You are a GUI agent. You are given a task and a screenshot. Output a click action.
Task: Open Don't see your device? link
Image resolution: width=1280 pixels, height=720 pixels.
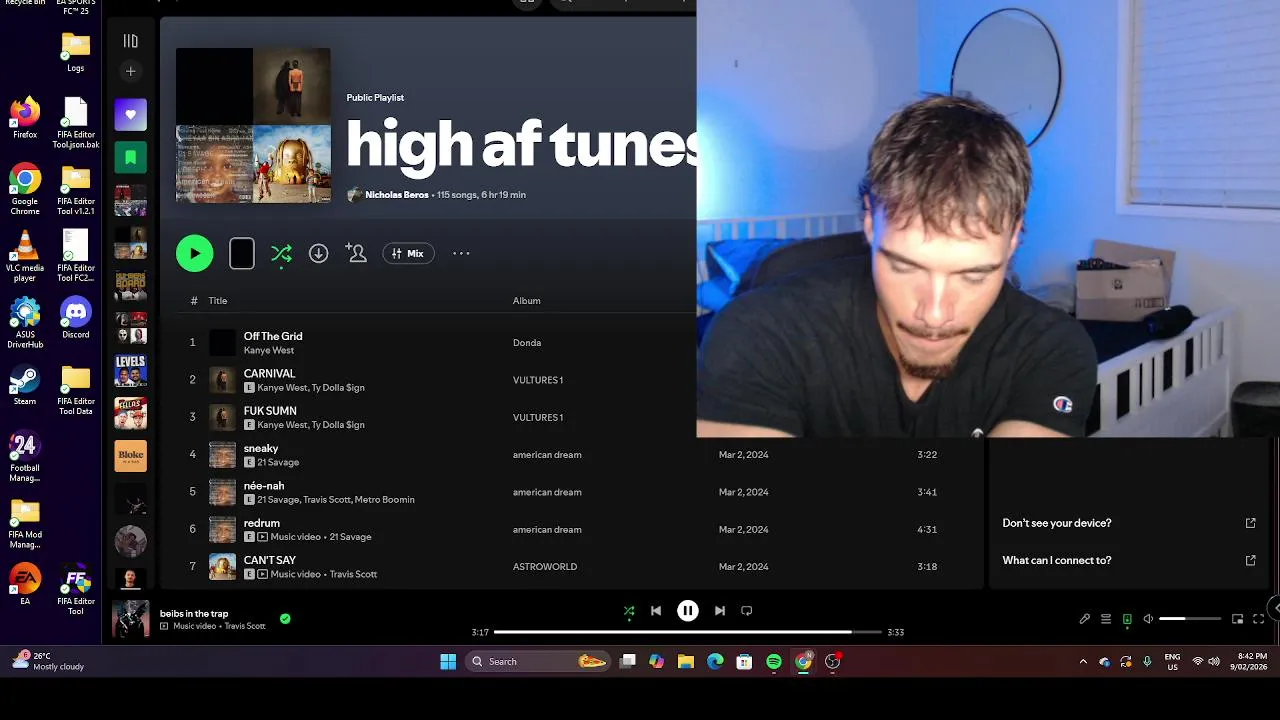[1057, 523]
